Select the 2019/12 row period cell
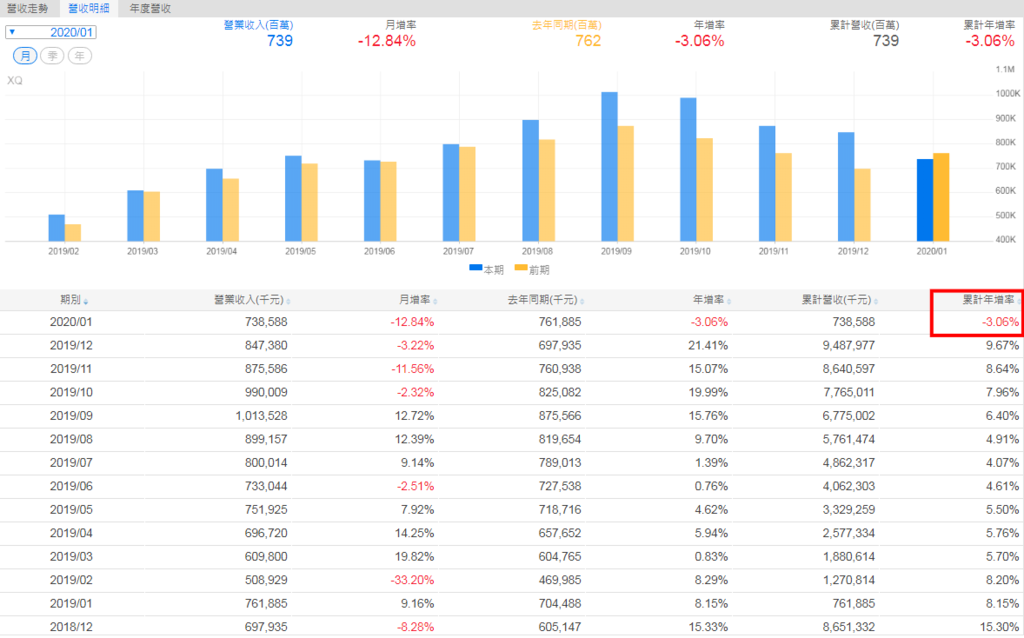Screen dimensions: 1024x638 pyautogui.click(x=71, y=345)
